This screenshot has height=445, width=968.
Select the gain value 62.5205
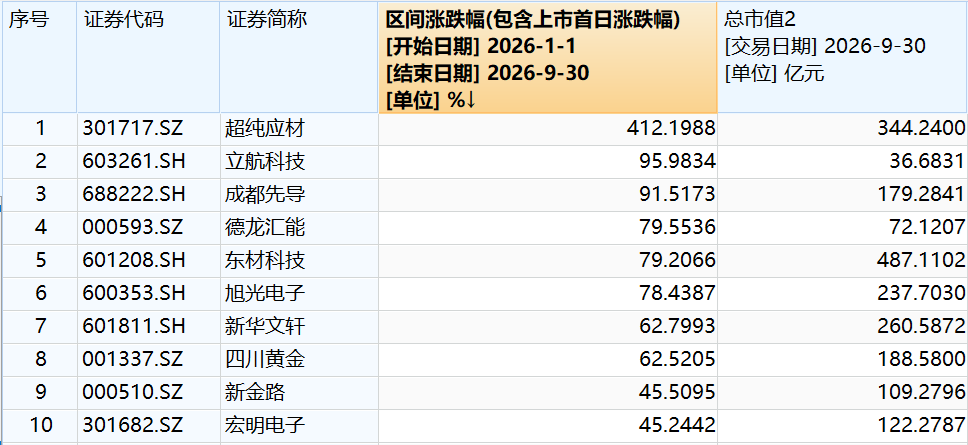coord(676,359)
